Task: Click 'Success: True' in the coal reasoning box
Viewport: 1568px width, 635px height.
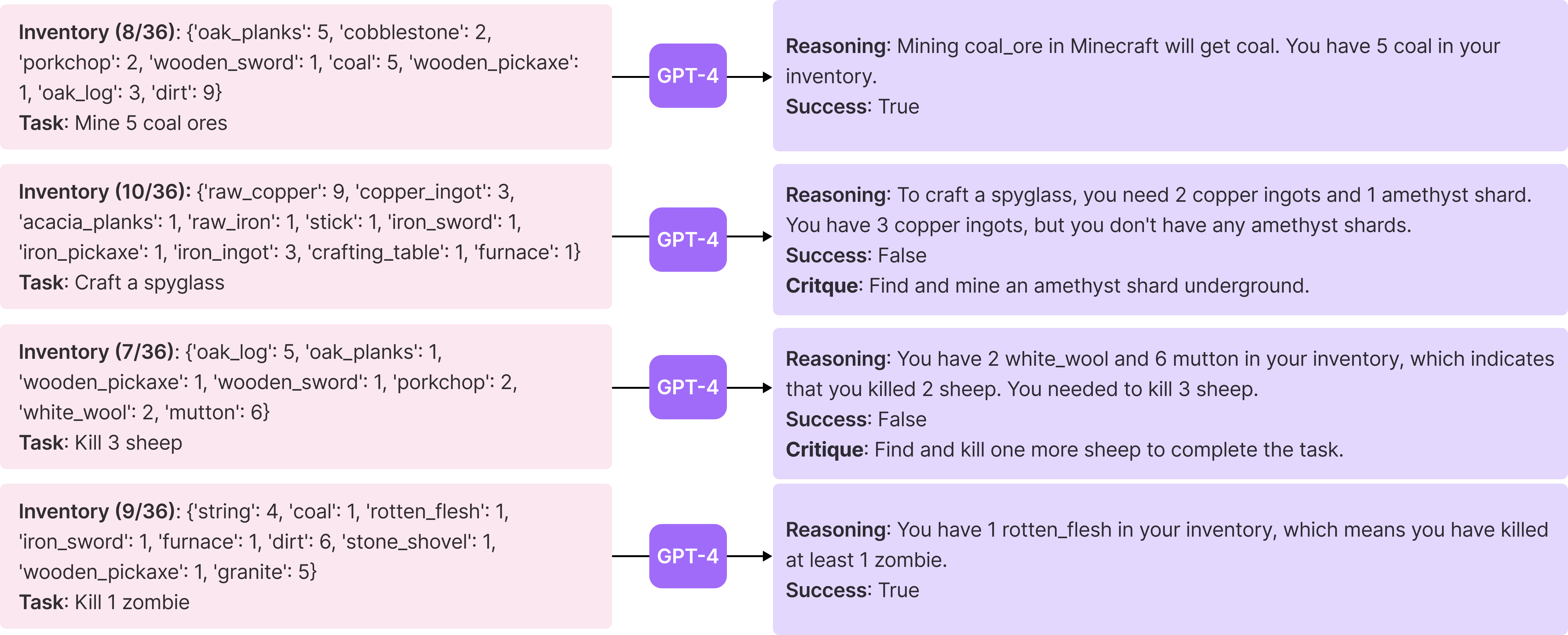Action: [x=852, y=107]
